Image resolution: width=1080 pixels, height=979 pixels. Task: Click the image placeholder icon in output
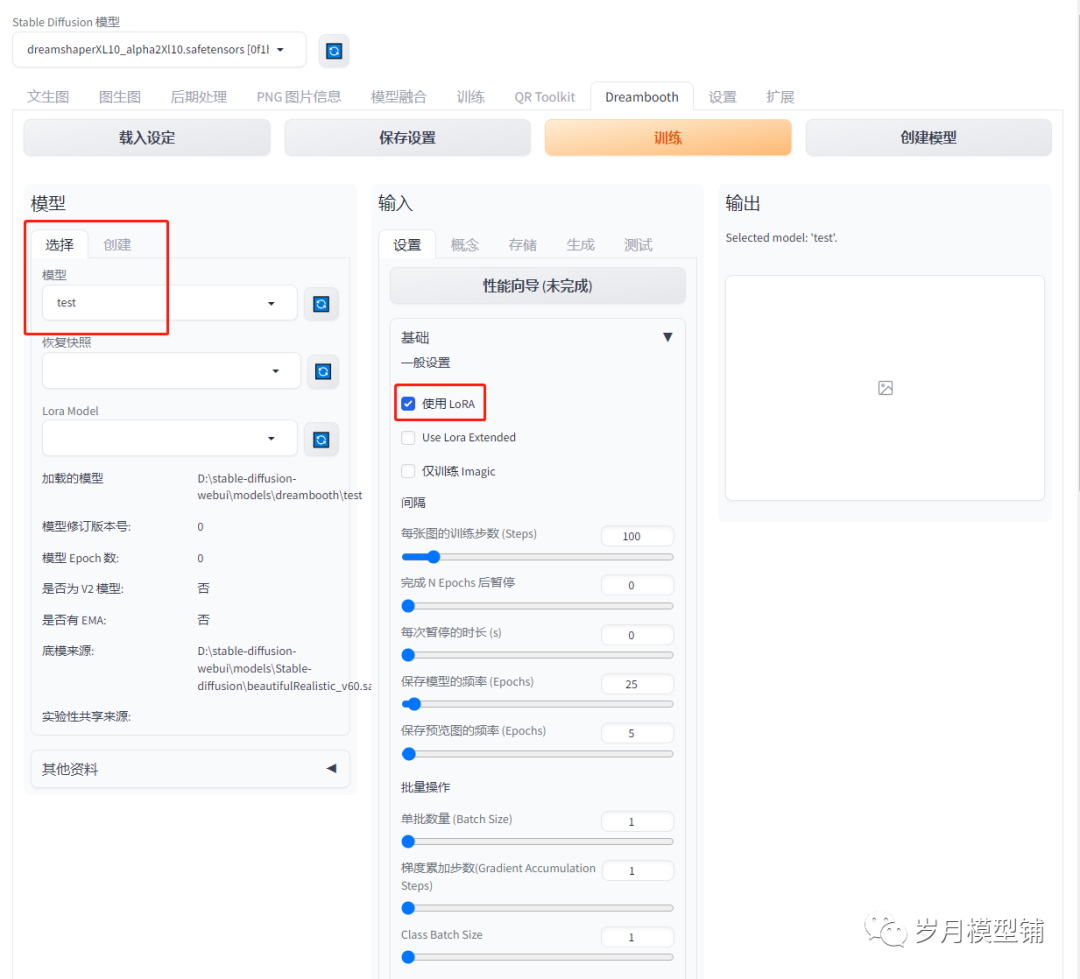[x=885, y=388]
